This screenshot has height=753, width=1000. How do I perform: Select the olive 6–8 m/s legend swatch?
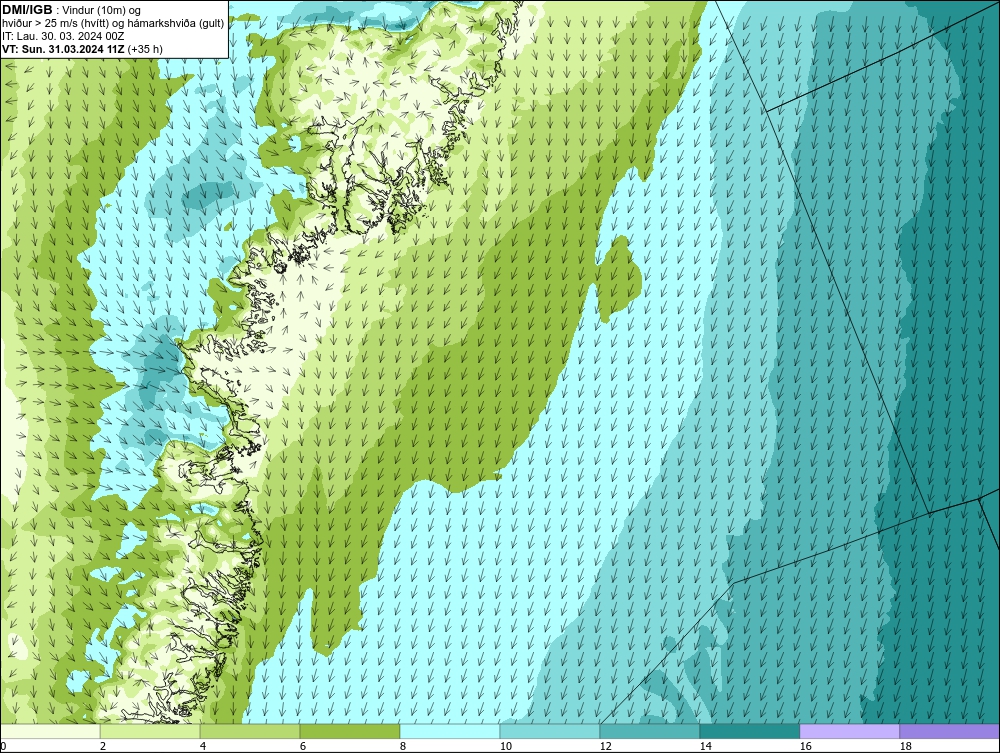[349, 731]
